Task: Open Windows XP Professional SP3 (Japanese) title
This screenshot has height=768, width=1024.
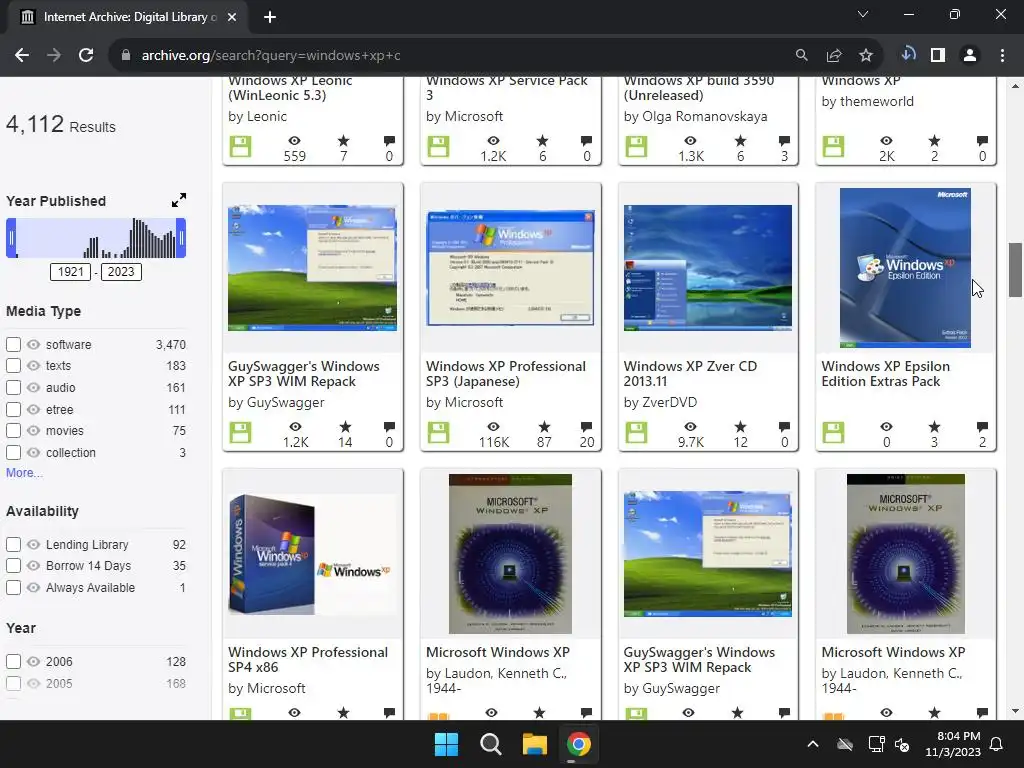Action: 506,374
